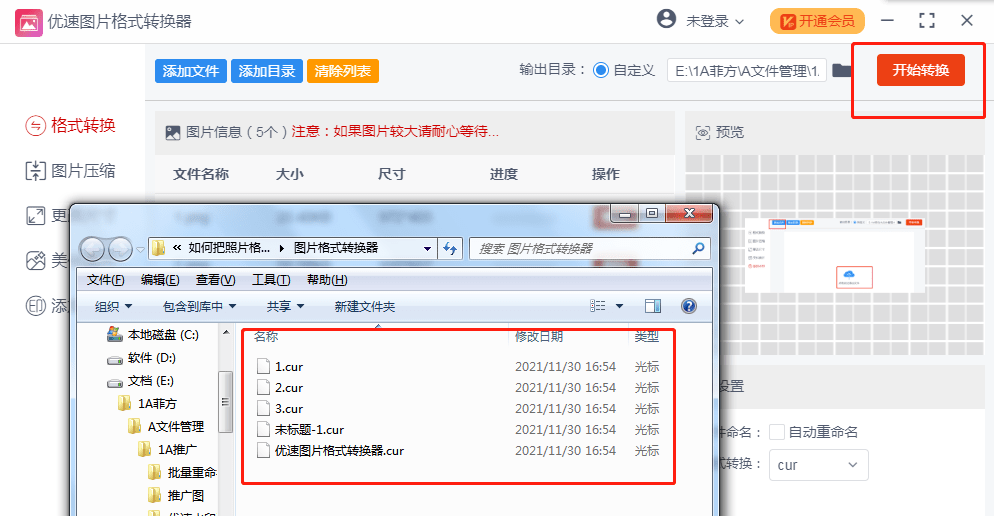Click the tree scrollbar up arrow
994x516 pixels.
[226, 332]
